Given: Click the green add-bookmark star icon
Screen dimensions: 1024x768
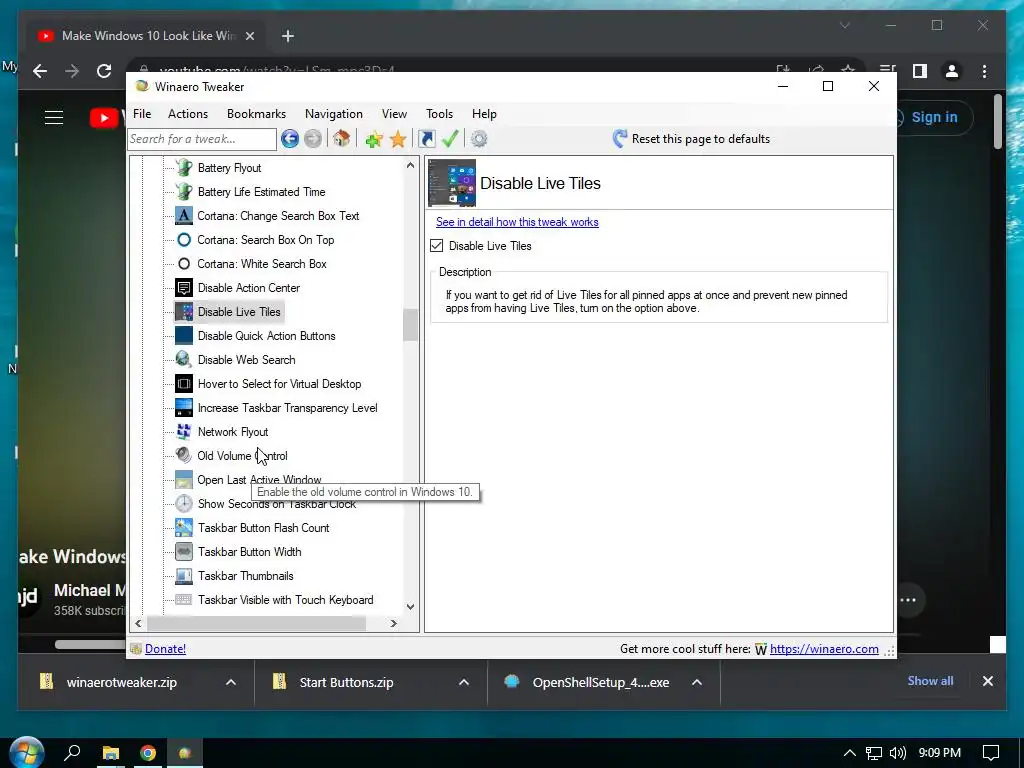Looking at the screenshot, I should 374,138.
